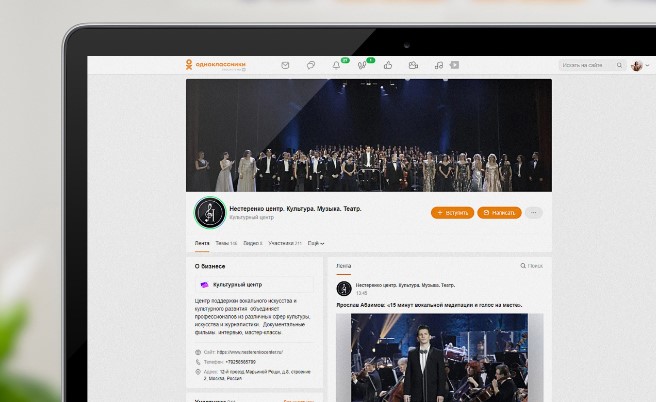656x402 pixels.
Task: Click the phone number +79250565799
Action: 240,362
